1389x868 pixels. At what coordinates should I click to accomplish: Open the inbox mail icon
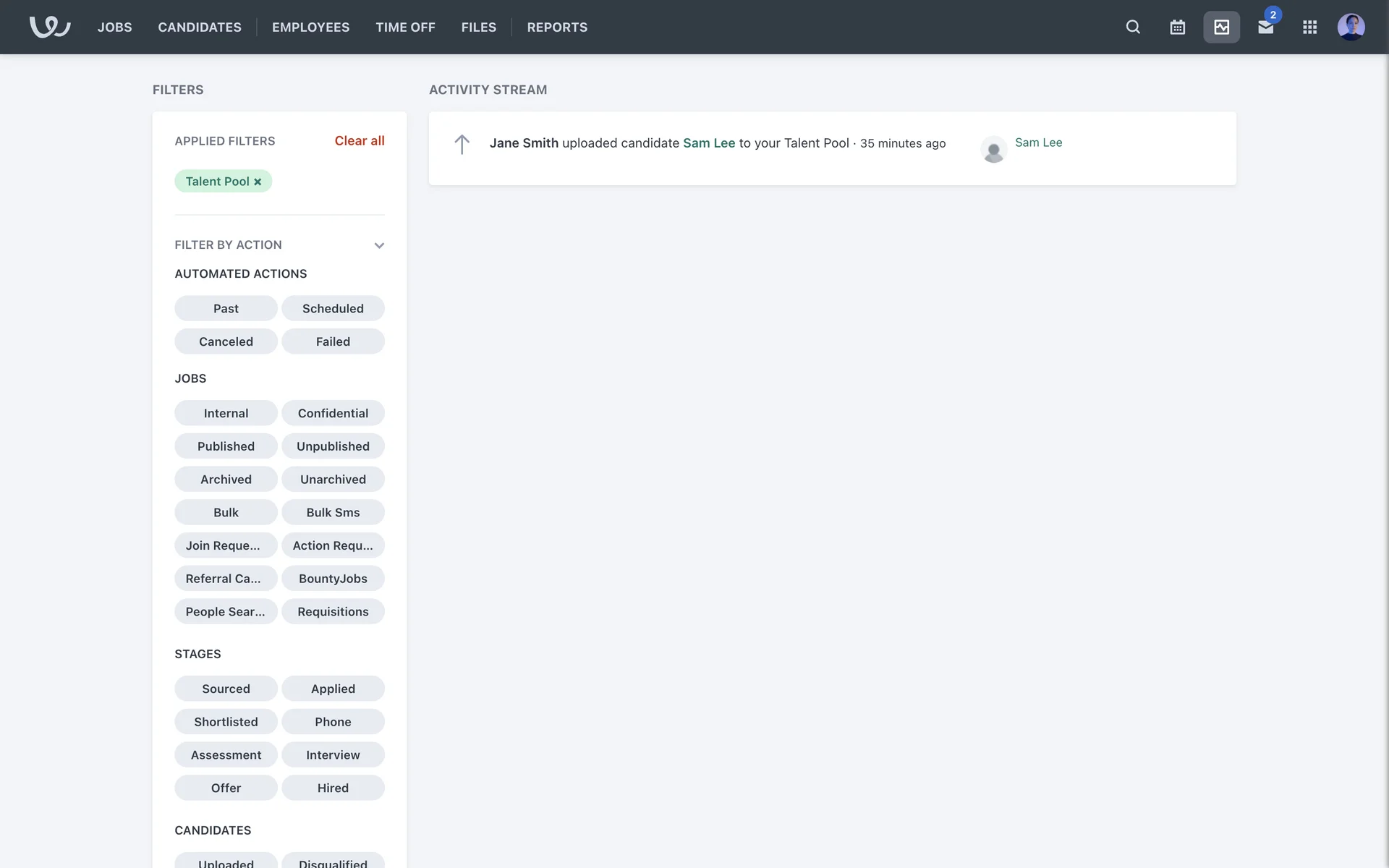click(1265, 27)
